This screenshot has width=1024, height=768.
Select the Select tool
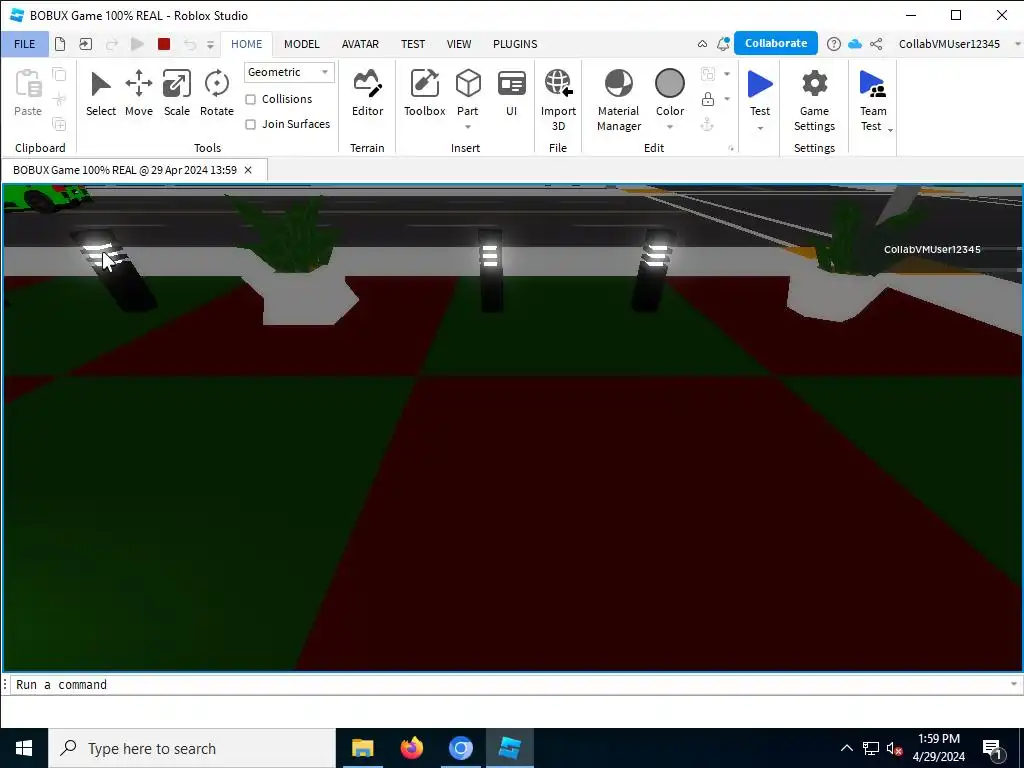click(x=101, y=93)
